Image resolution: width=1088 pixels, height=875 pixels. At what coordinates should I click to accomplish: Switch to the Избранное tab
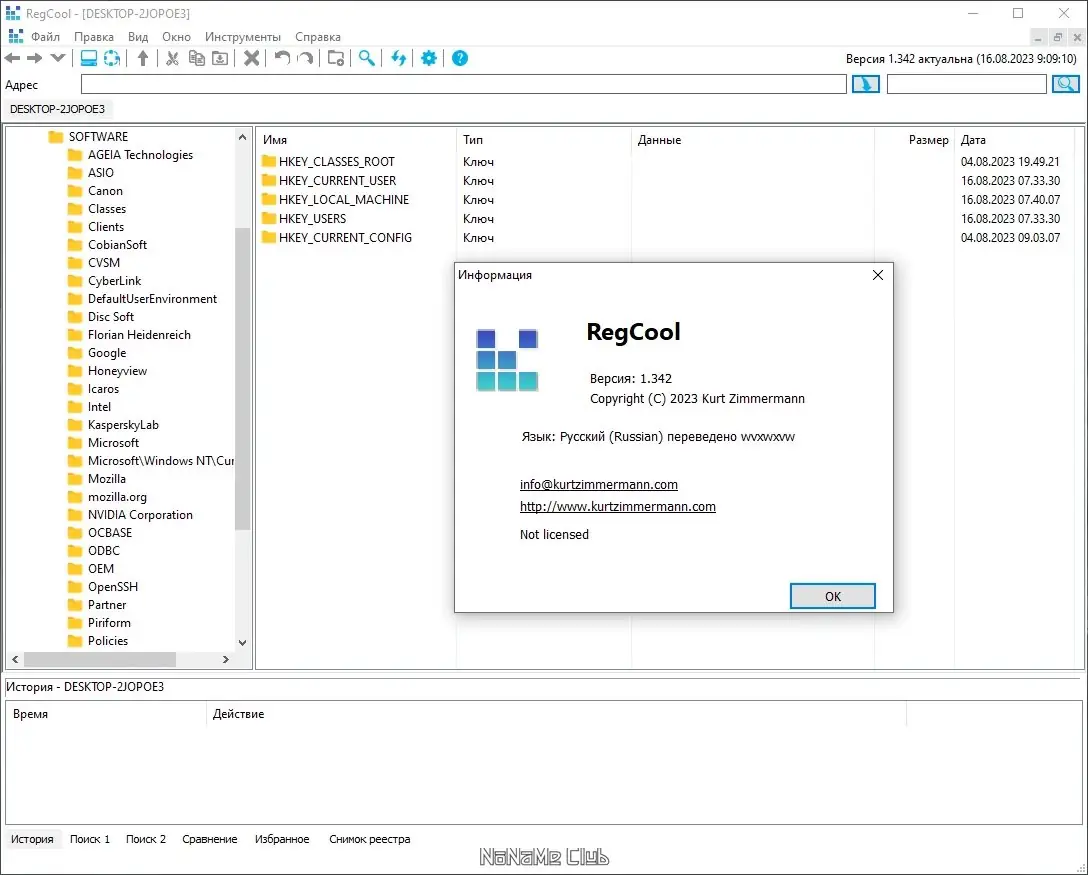tap(282, 839)
